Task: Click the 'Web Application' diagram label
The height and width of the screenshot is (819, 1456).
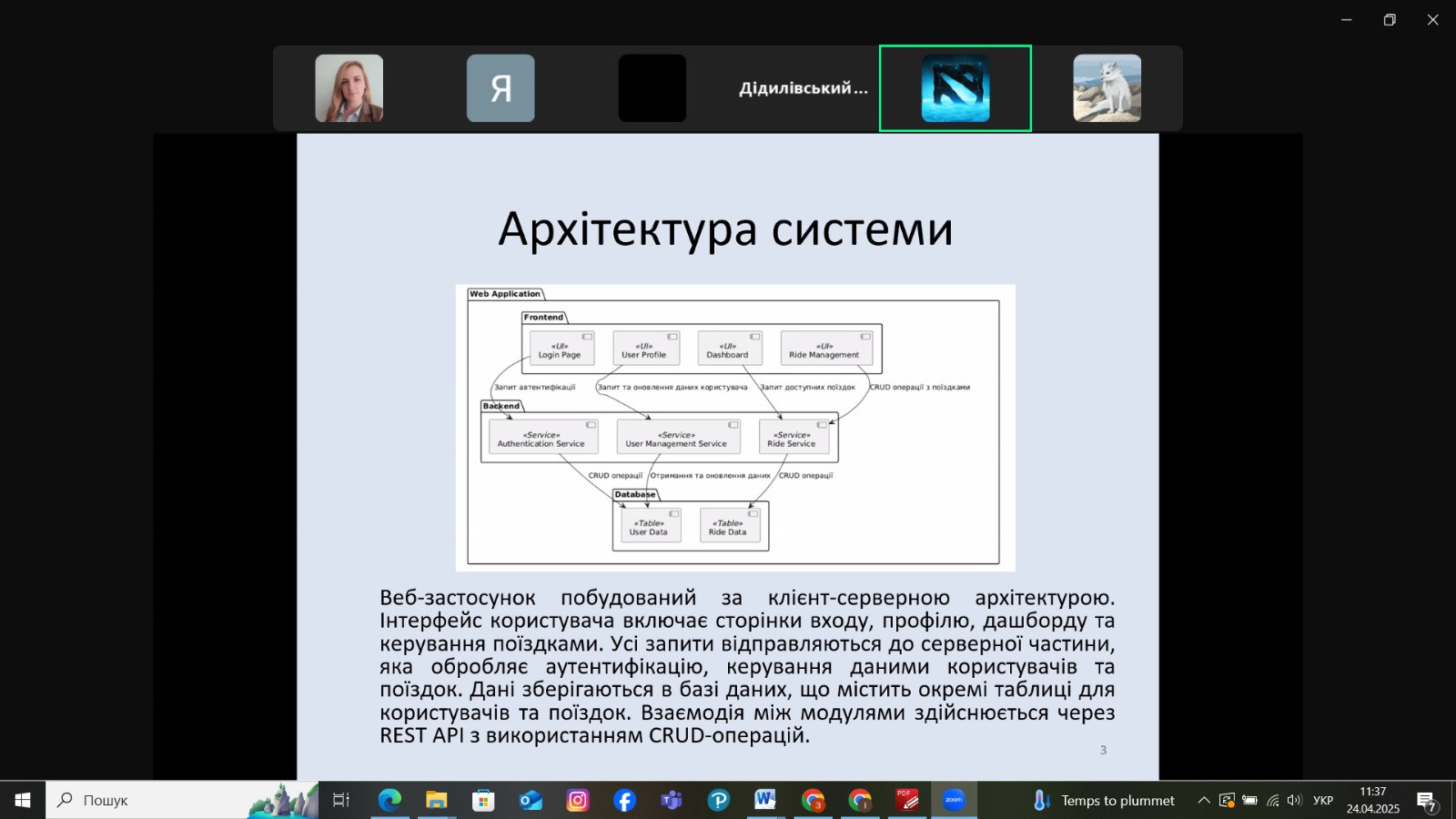Action: (x=505, y=294)
